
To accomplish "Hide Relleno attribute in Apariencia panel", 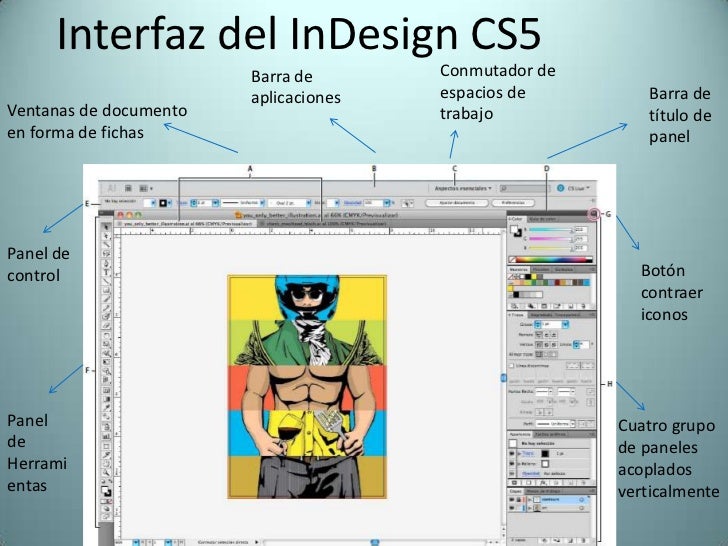I will point(512,464).
